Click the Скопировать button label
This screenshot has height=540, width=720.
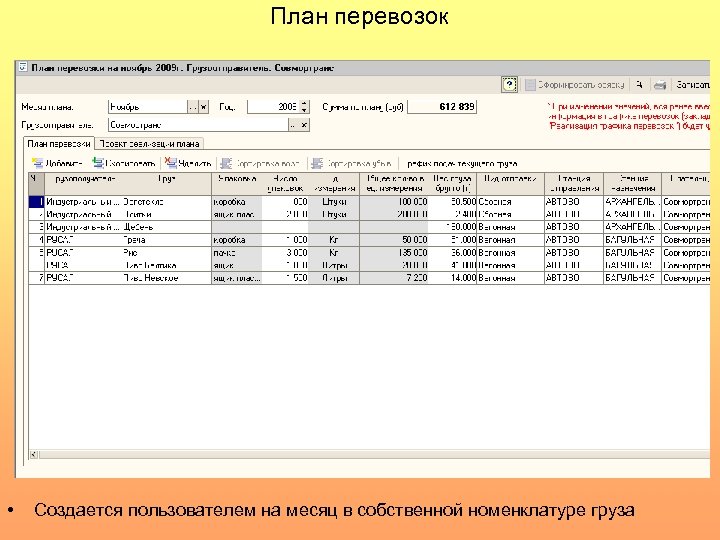(x=130, y=163)
